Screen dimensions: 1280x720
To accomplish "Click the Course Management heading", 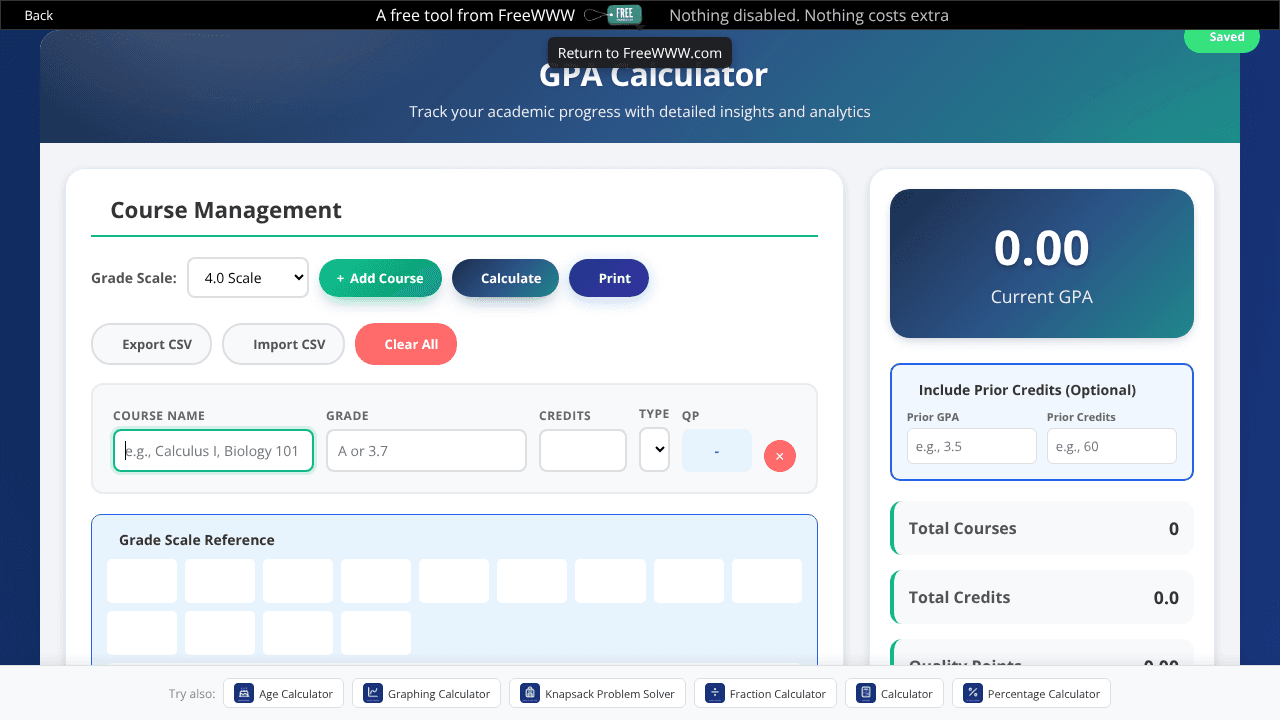I will 226,210.
